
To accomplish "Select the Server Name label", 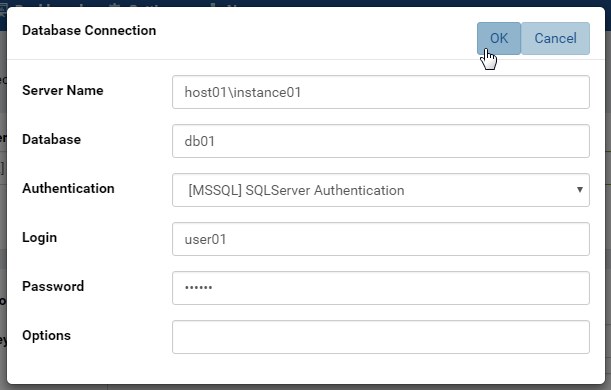I will (63, 90).
